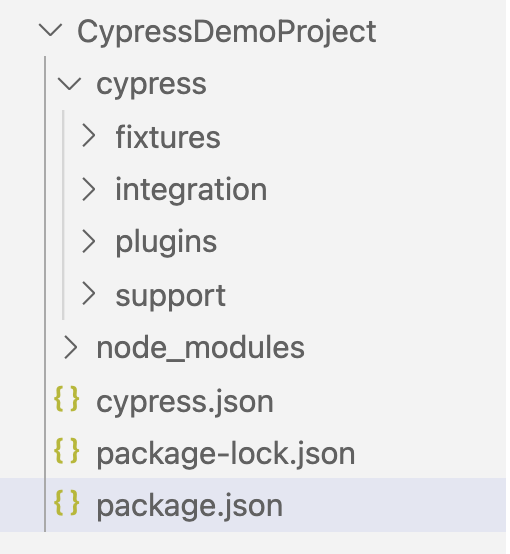Select the fixtures folder name

(168, 137)
